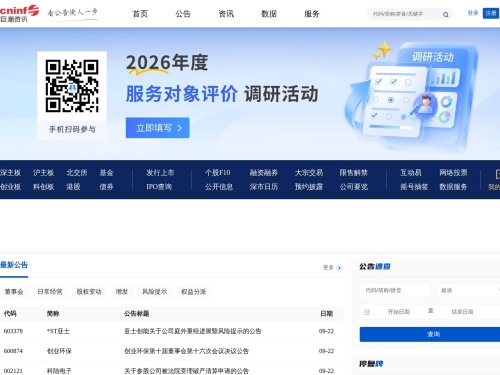Click the stock code 603378
This screenshot has width=500, height=375.
13,331
